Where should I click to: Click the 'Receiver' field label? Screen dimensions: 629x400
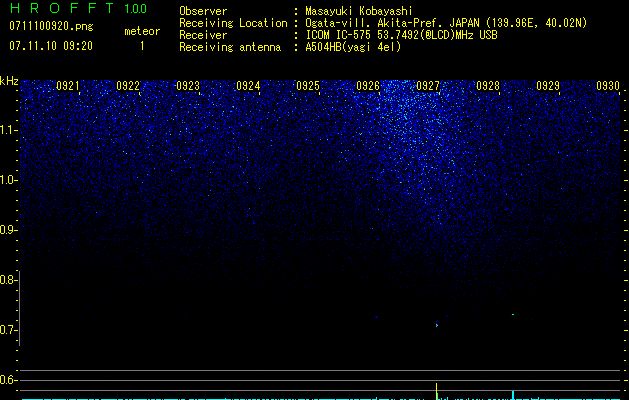tap(203, 35)
